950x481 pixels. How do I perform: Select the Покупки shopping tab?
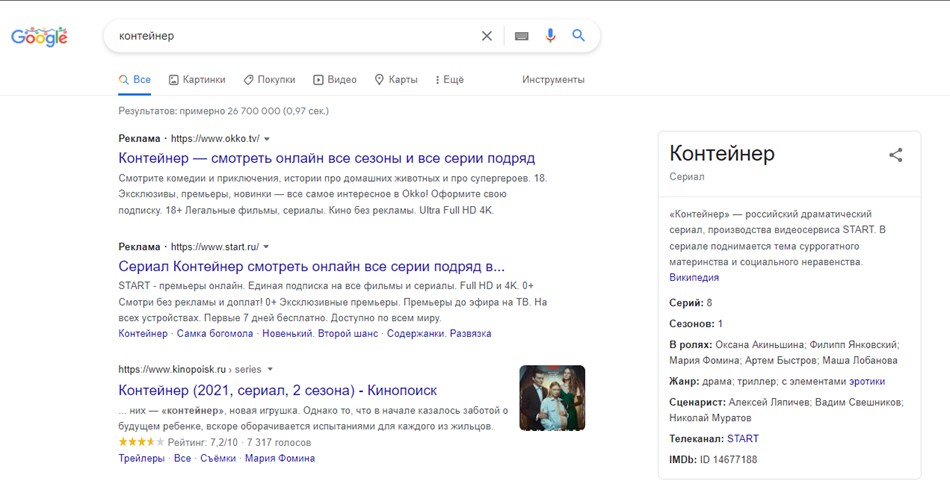(269, 79)
